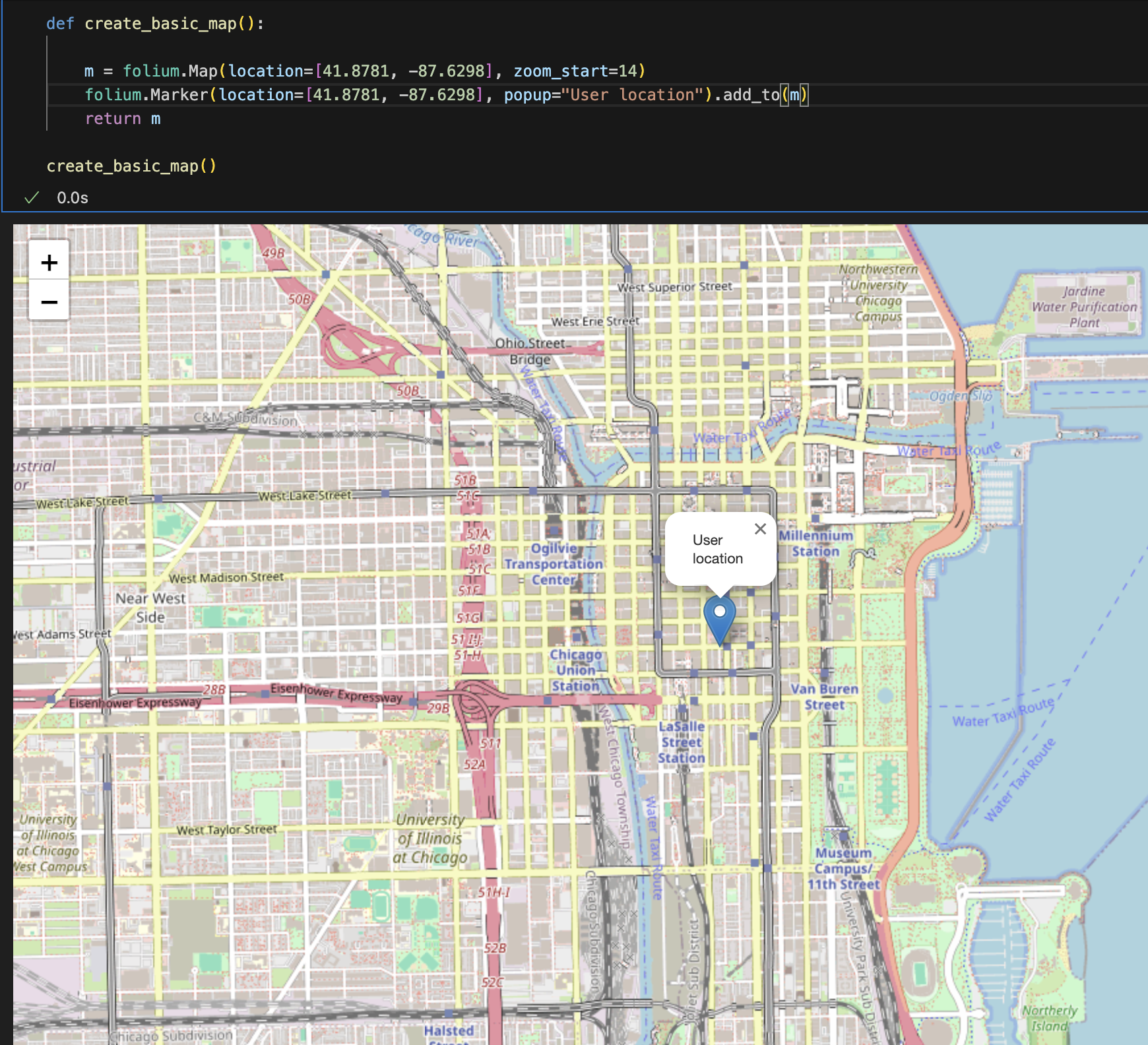Click the West Madison Street label
1148x1045 pixels.
pos(226,578)
